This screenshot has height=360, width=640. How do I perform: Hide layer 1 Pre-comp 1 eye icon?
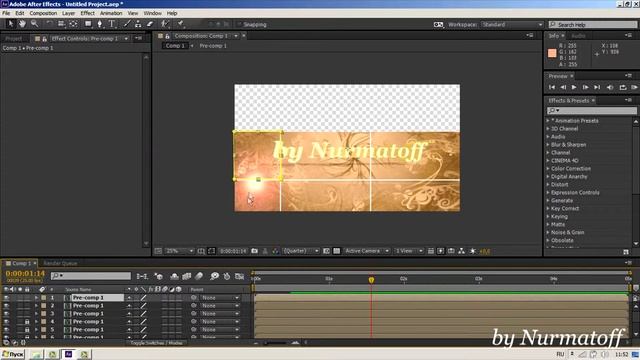pos(6,298)
